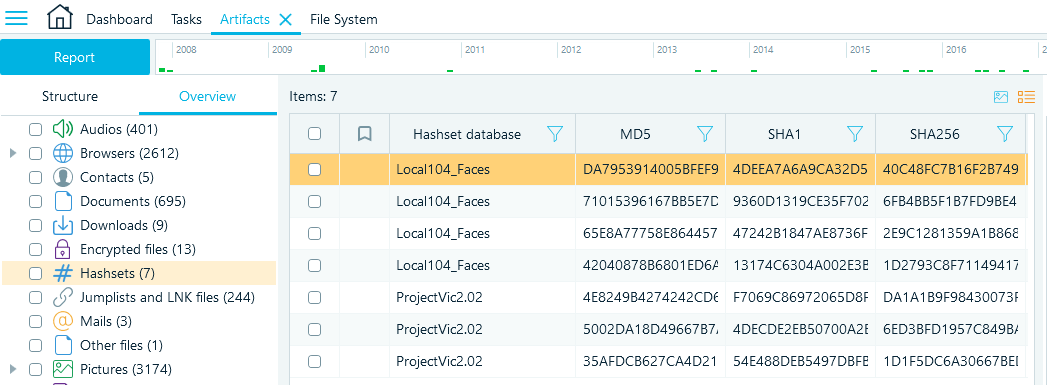The image size is (1047, 385).
Task: Open Documents (695) category
Action: click(133, 202)
